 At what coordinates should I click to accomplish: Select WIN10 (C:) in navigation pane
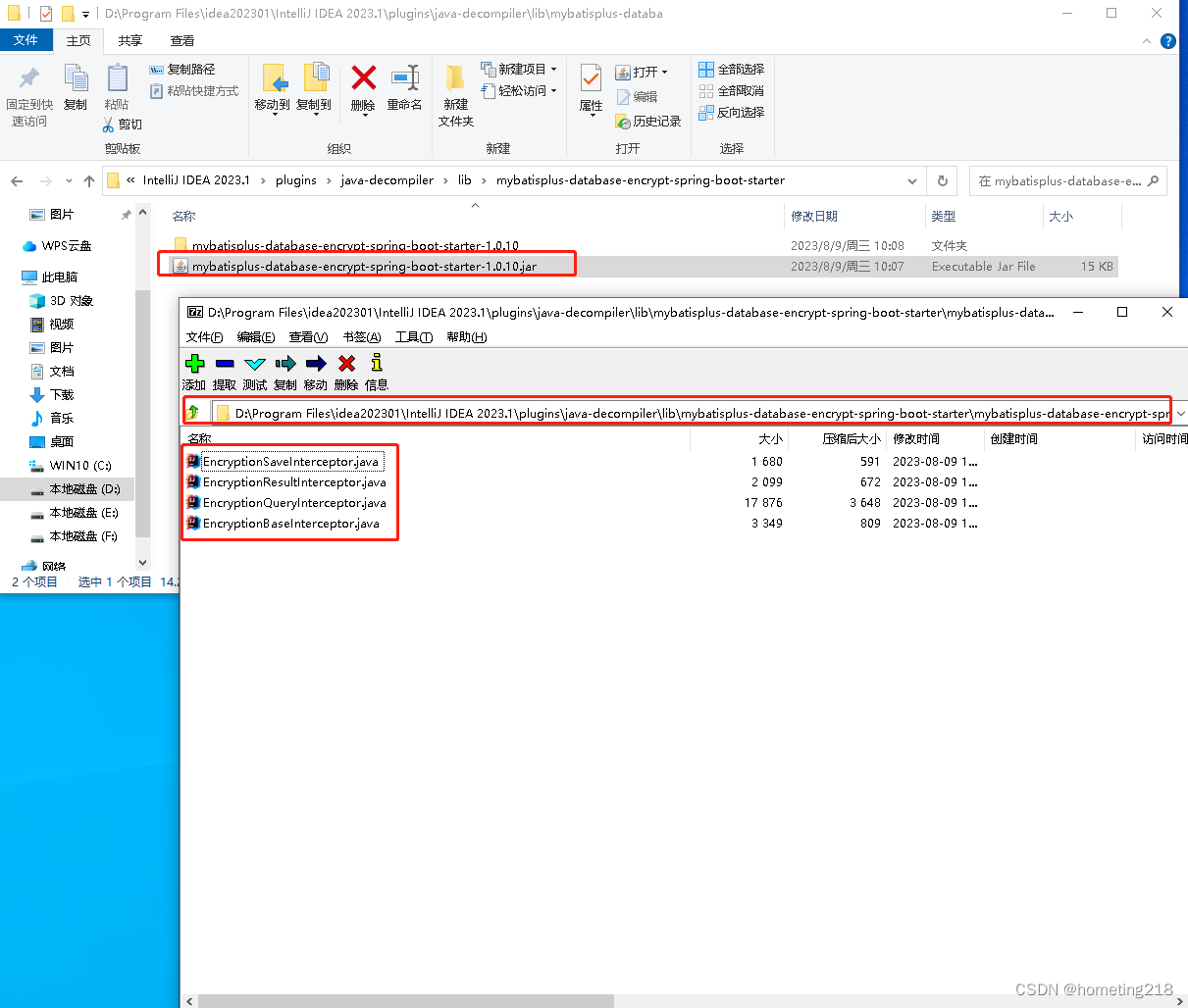pos(80,466)
